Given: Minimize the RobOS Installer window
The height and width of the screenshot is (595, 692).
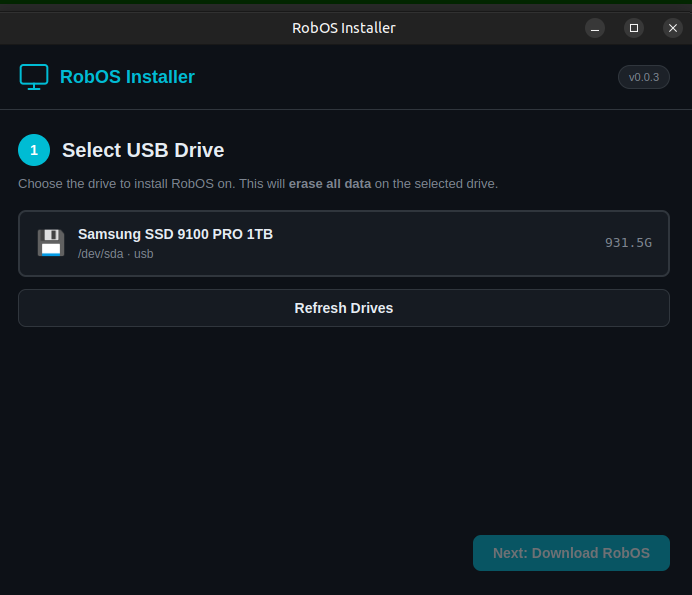Looking at the screenshot, I should coord(595,28).
